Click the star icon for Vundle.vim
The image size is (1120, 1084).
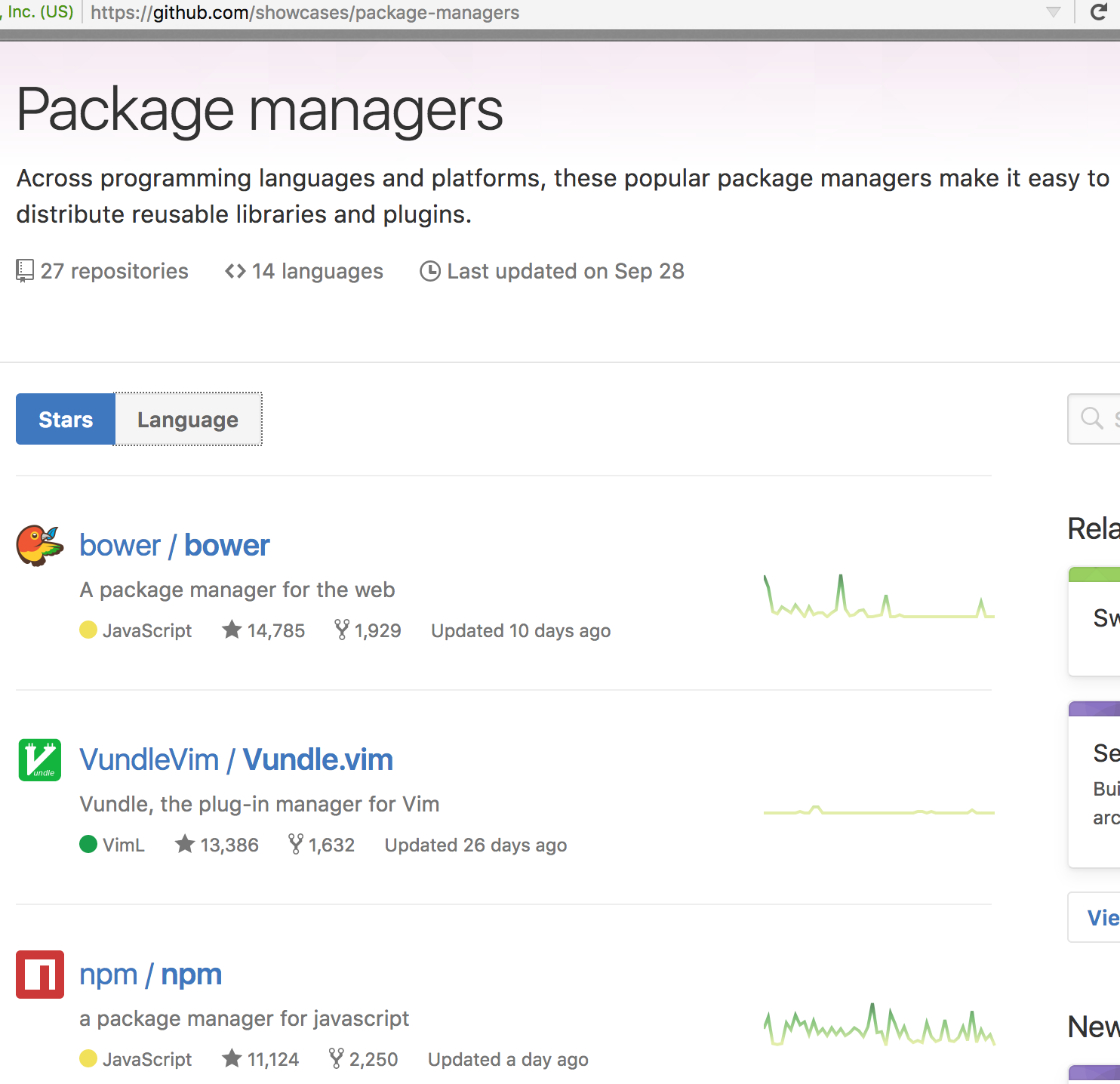point(185,843)
